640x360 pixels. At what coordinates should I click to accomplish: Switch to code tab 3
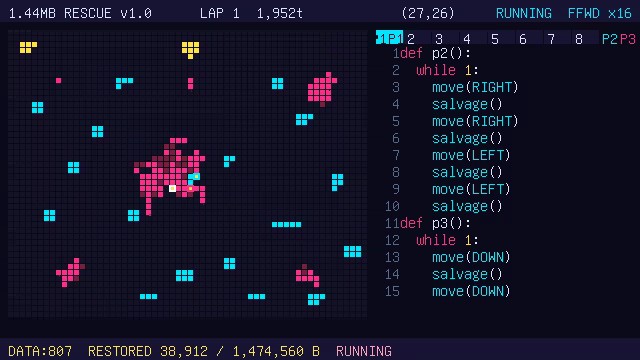click(439, 39)
